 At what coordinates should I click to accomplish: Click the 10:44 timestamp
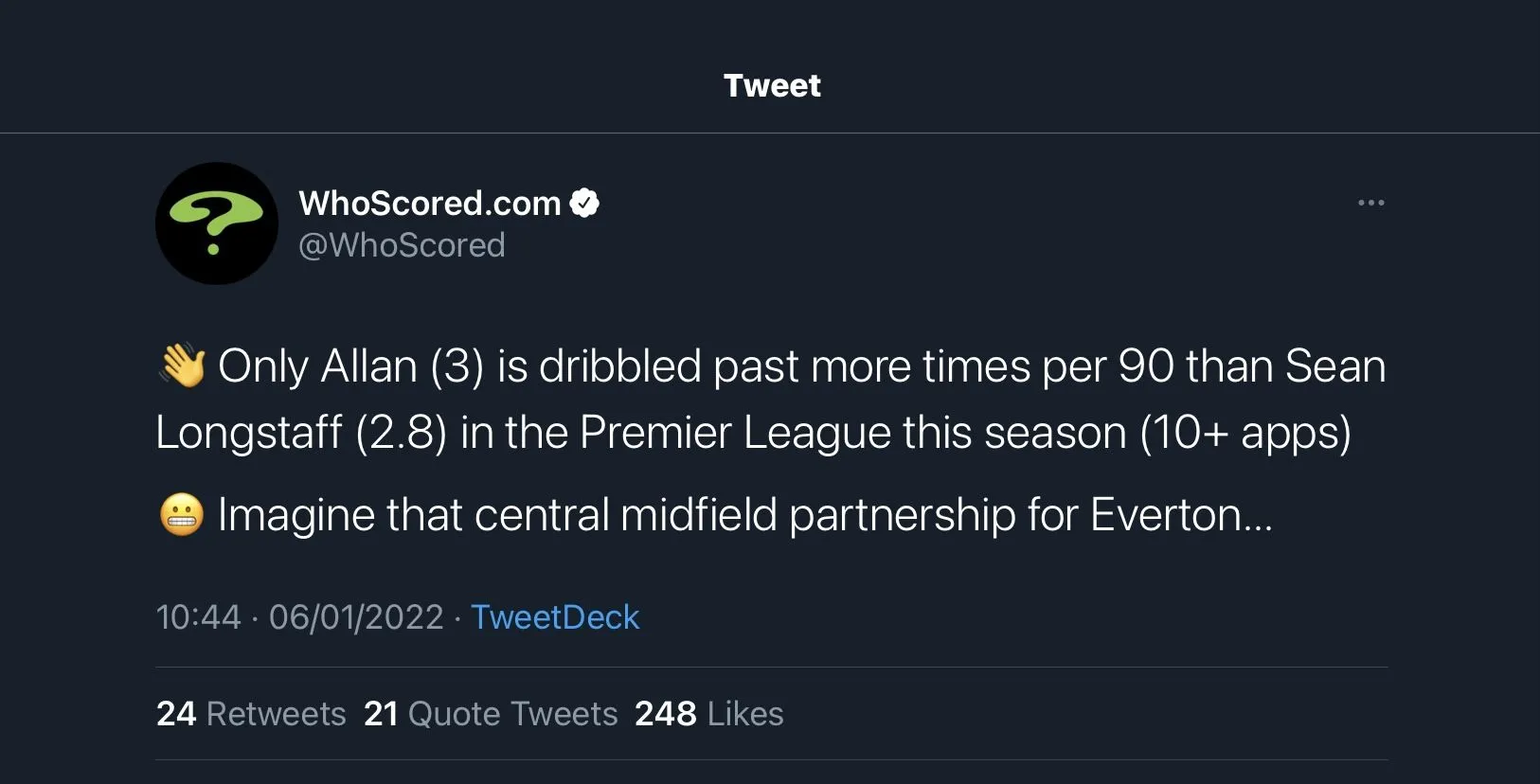[199, 617]
